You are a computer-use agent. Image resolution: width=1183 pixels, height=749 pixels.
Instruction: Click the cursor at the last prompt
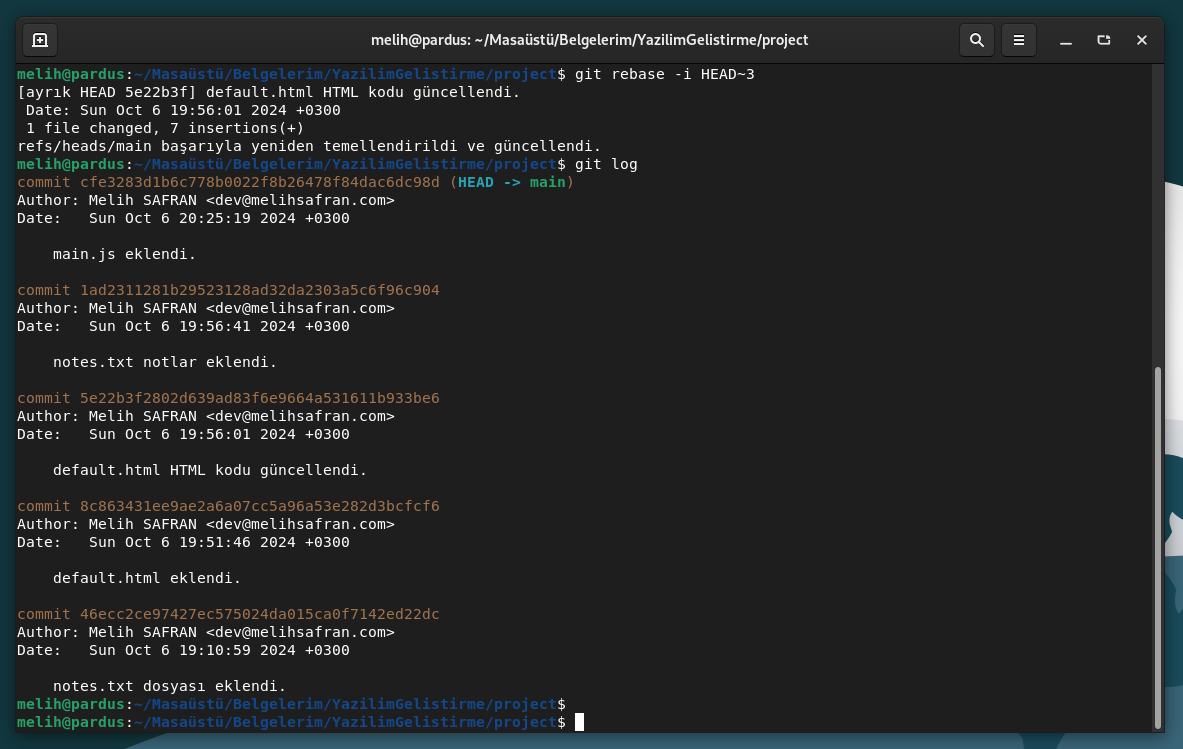pos(579,722)
